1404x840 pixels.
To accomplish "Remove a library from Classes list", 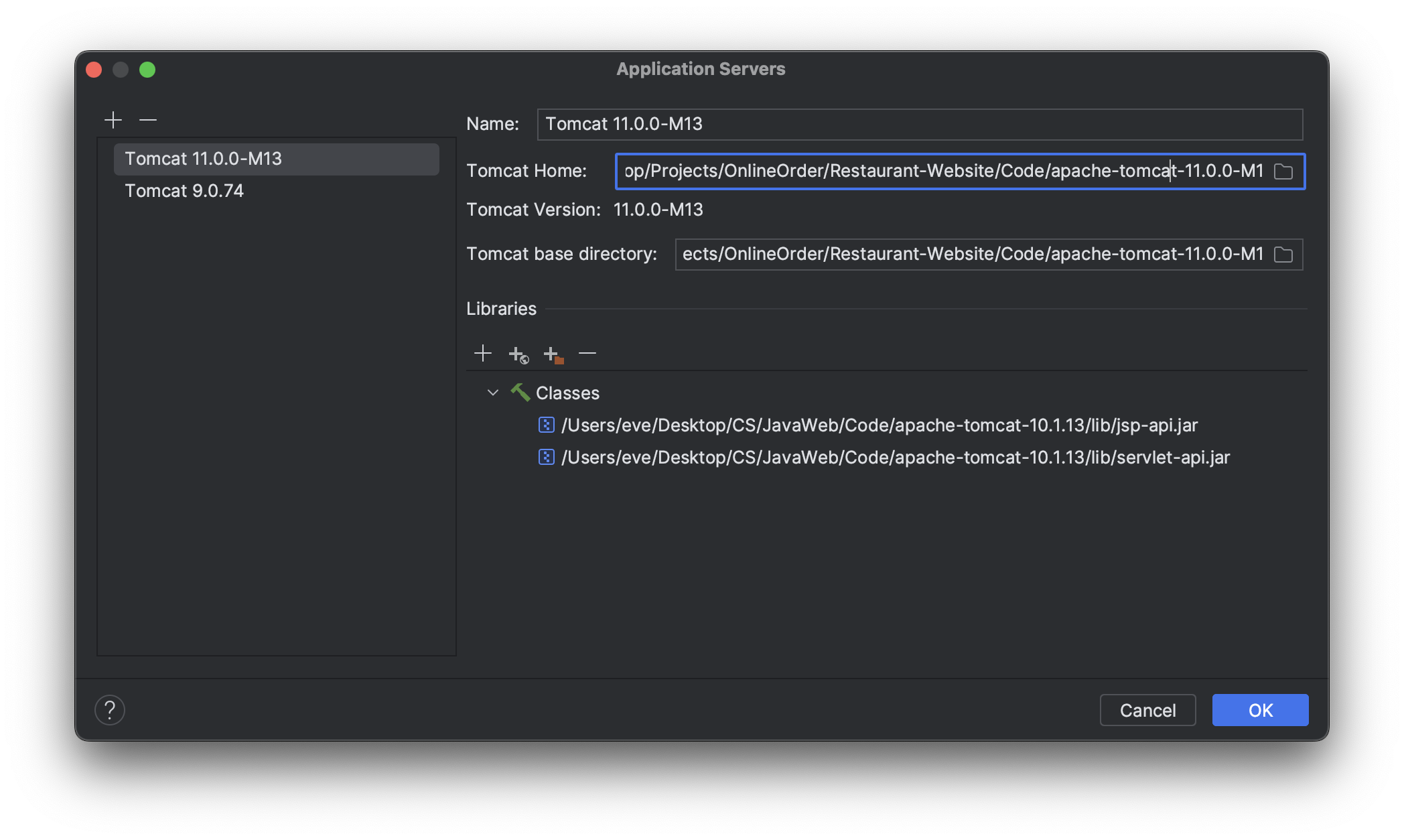I will (587, 353).
